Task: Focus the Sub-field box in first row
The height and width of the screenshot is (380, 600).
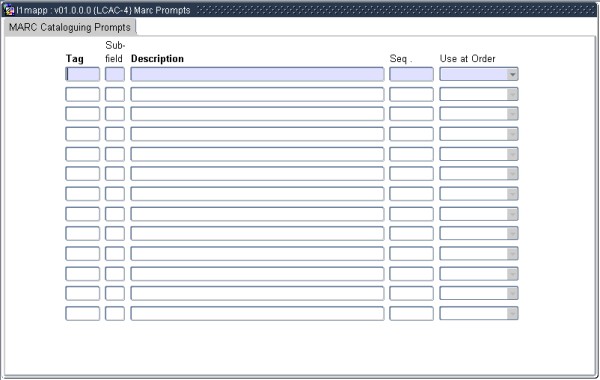Action: [115, 74]
